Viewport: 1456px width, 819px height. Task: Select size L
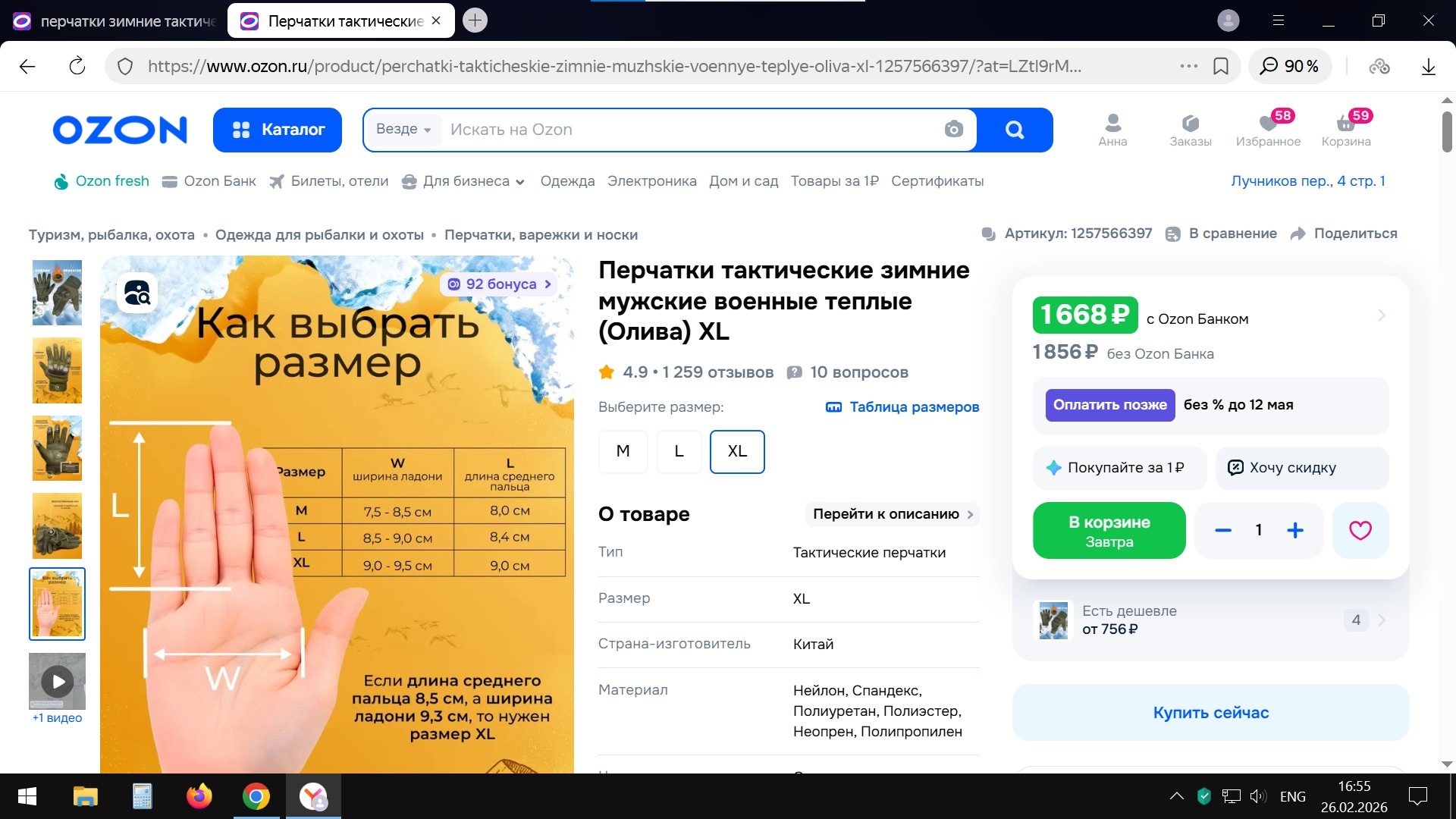679,451
